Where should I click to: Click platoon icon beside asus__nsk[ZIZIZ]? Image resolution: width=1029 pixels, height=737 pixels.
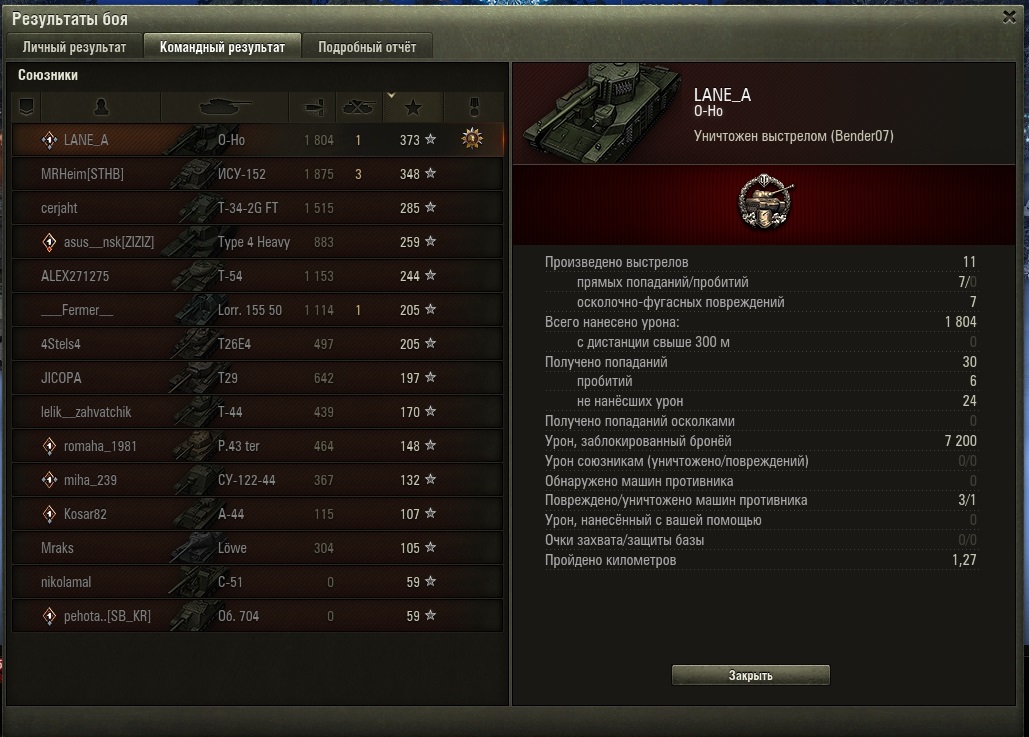pos(49,242)
